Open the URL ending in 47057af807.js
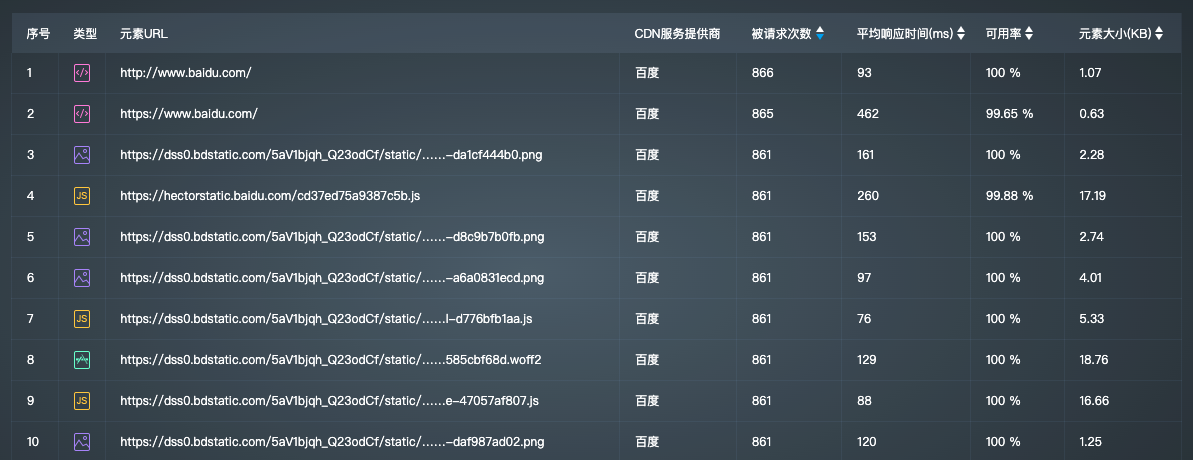 coord(329,401)
